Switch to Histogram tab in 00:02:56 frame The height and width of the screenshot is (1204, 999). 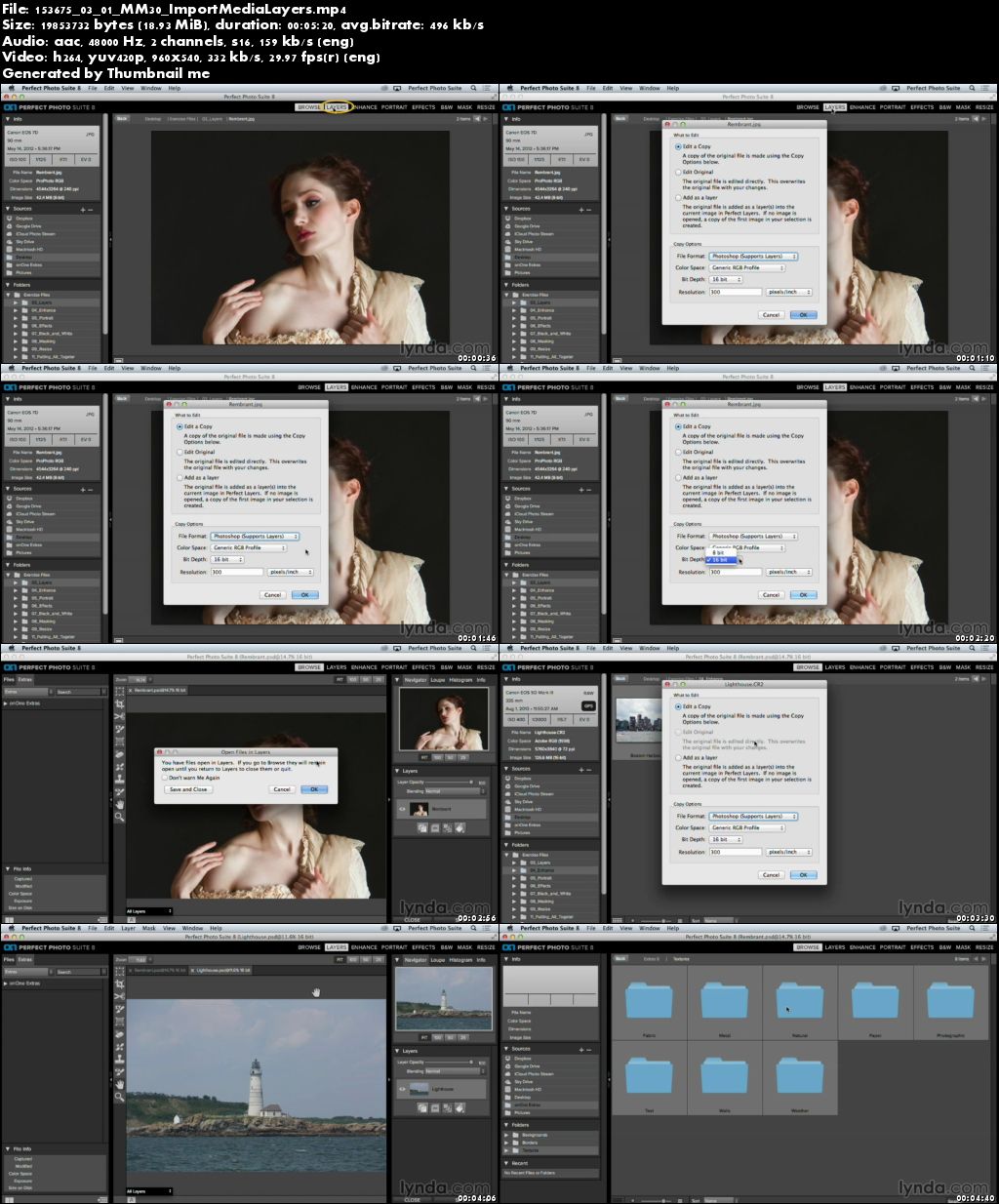click(460, 680)
